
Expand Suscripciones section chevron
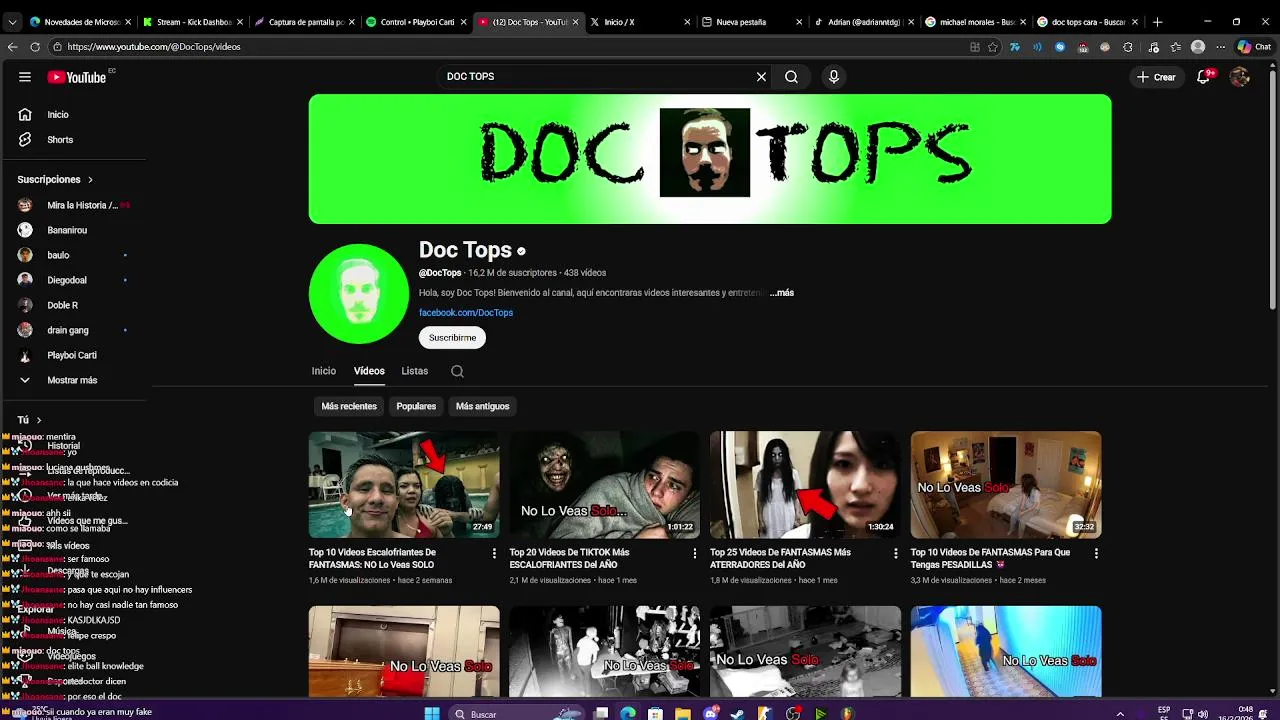coord(90,180)
